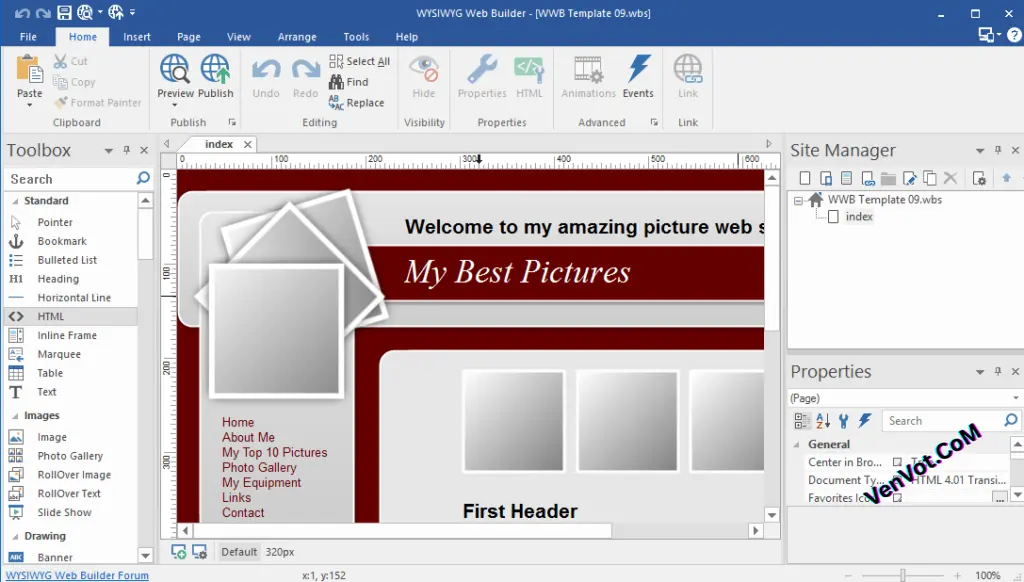Open the (Page) object dropdown
The image size is (1024, 582).
[x=1016, y=398]
